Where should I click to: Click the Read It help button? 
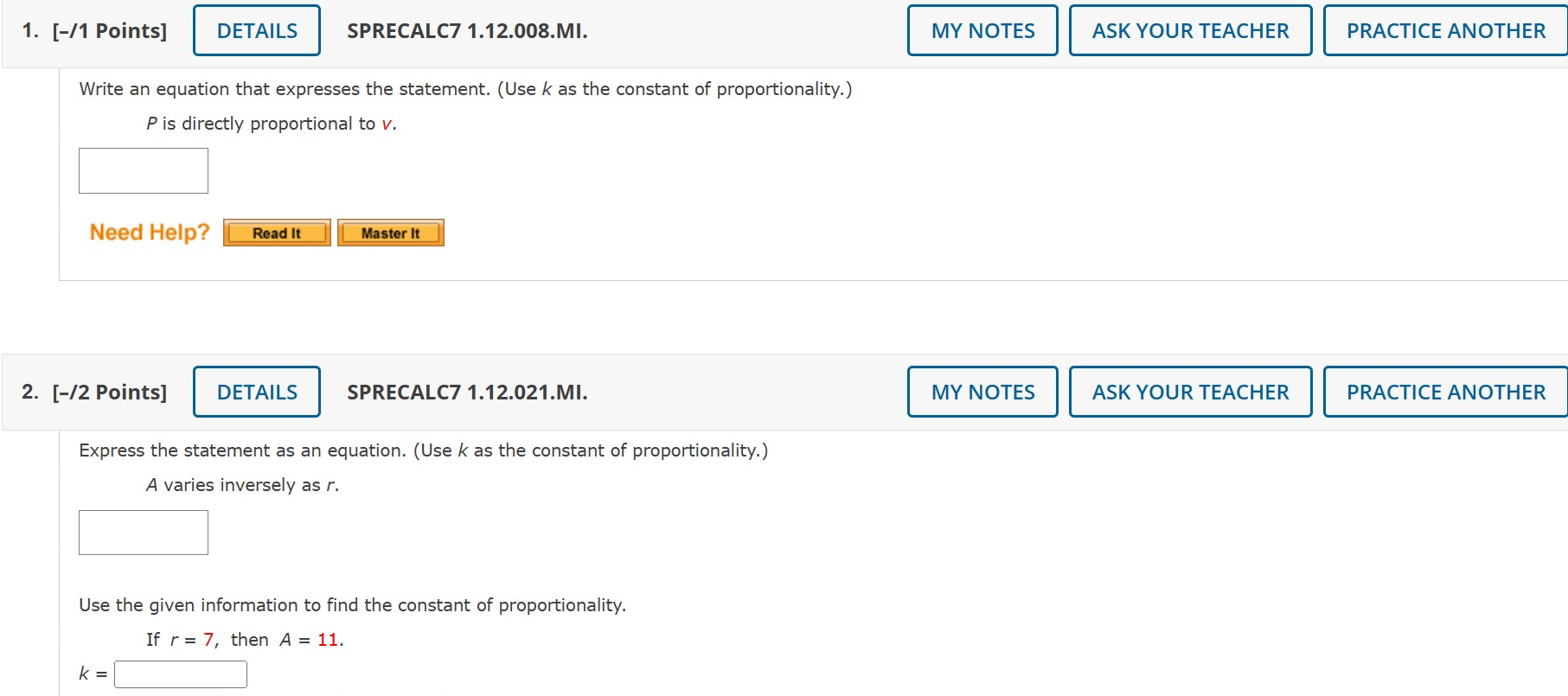pos(276,232)
